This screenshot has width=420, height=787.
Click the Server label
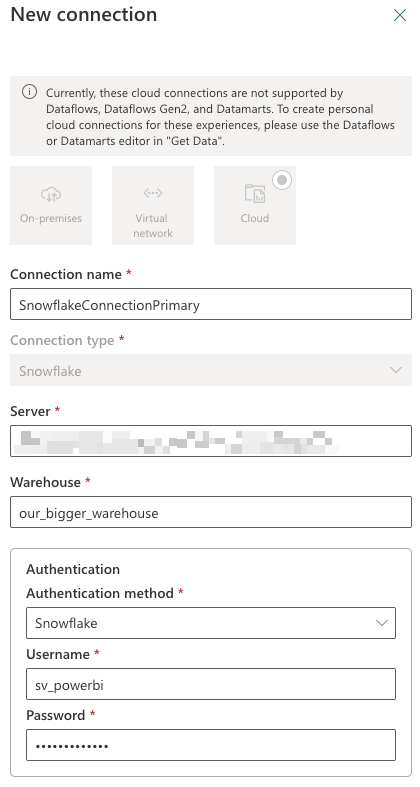(x=30, y=411)
